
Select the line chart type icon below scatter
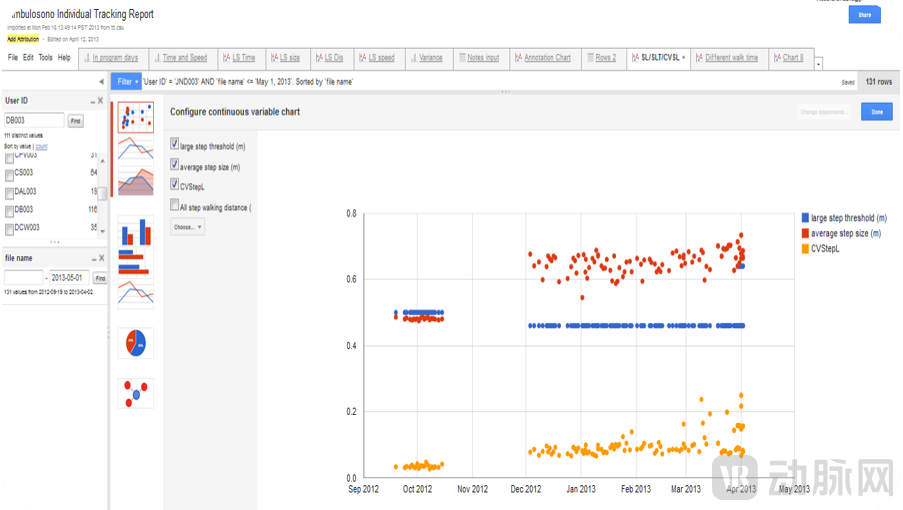[x=136, y=148]
